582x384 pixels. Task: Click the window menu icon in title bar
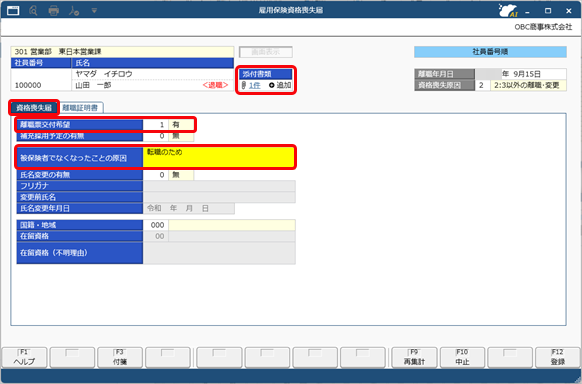click(x=13, y=10)
